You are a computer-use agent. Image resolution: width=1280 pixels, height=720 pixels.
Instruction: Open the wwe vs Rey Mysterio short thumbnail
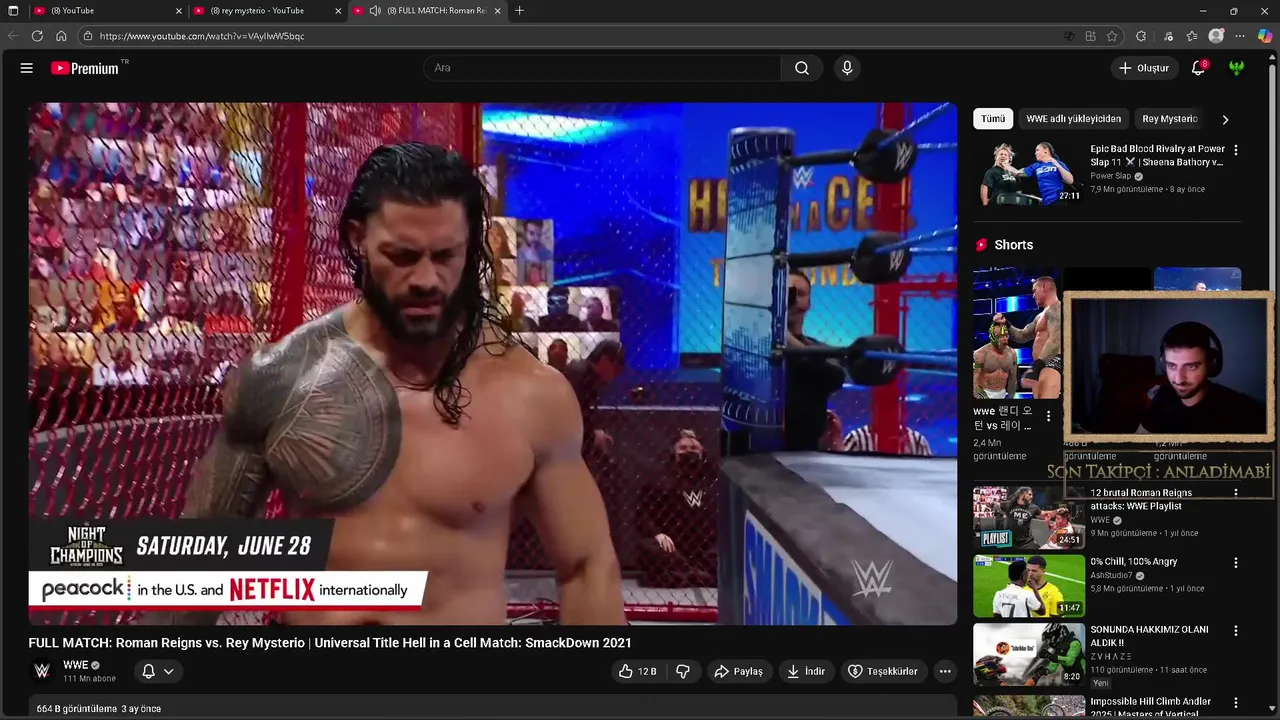(x=1017, y=333)
